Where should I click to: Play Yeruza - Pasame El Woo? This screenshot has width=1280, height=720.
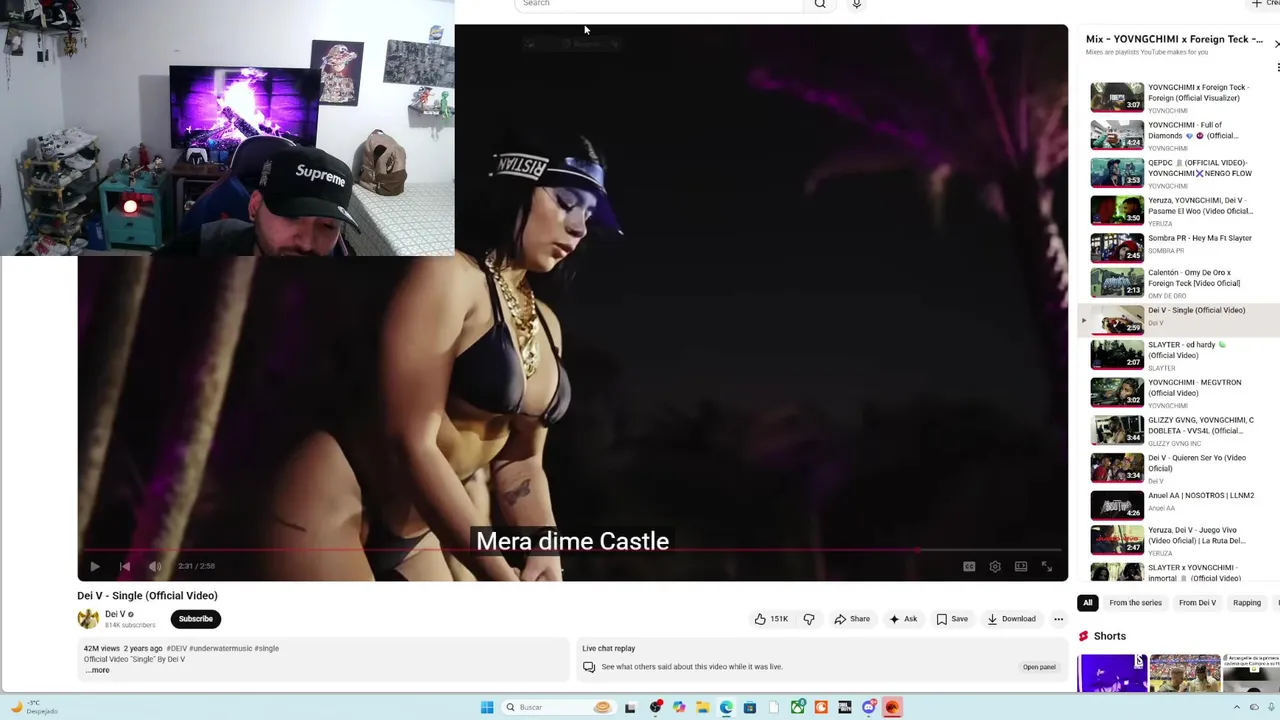[x=1180, y=210]
